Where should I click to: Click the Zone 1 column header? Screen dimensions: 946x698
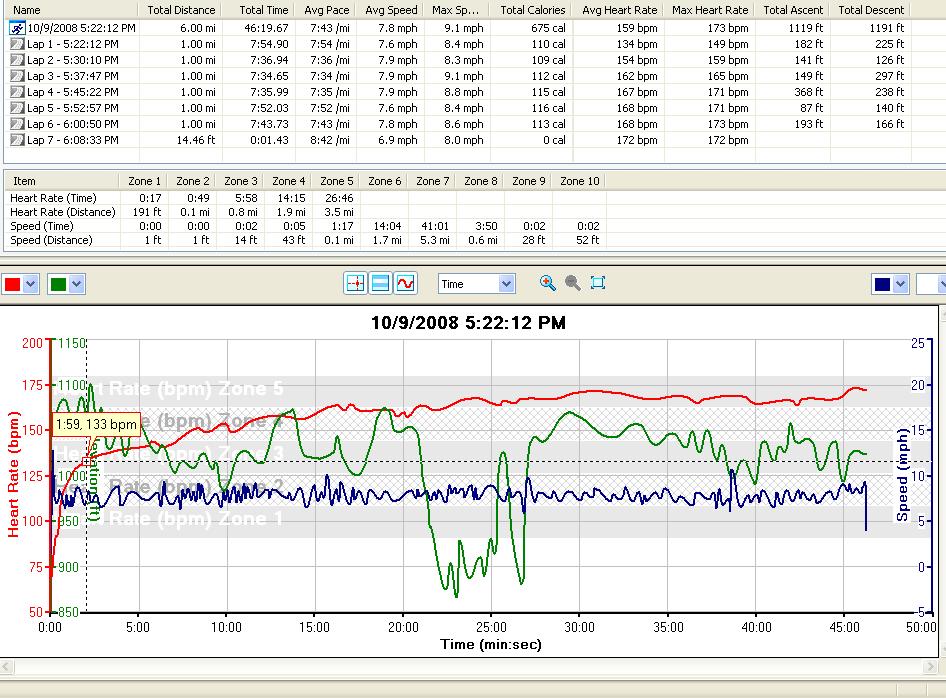(x=144, y=181)
